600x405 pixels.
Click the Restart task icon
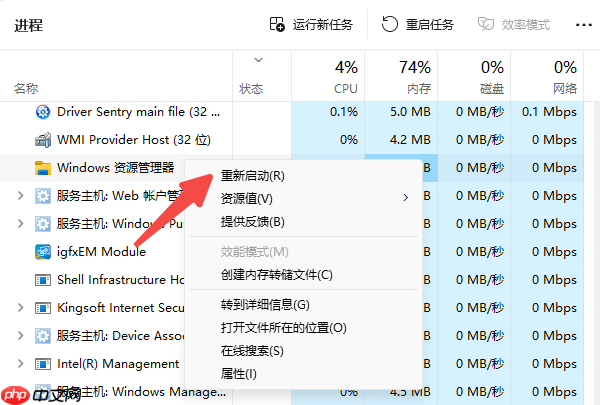pyautogui.click(x=387, y=24)
